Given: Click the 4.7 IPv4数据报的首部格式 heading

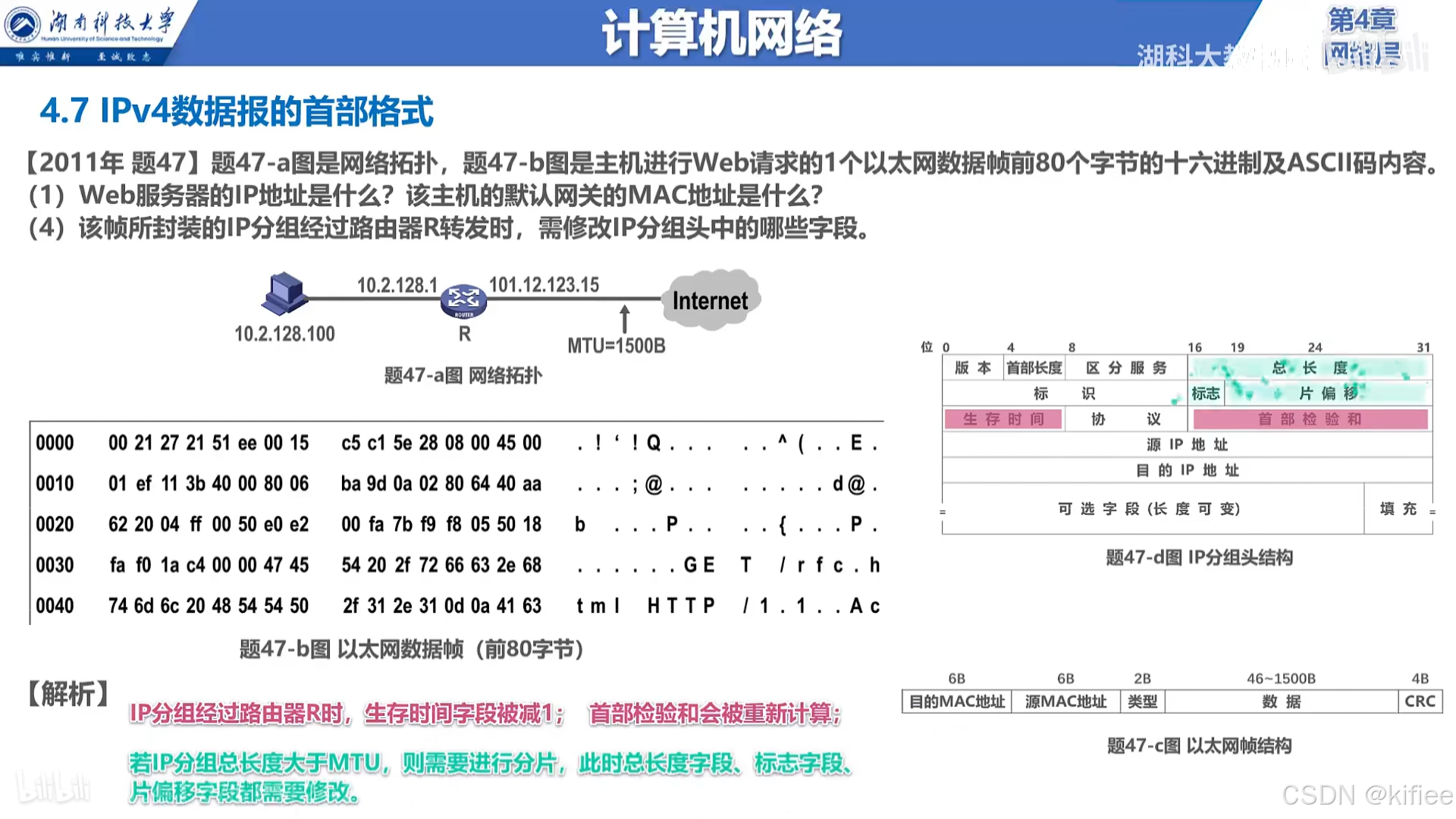Looking at the screenshot, I should 237,111.
